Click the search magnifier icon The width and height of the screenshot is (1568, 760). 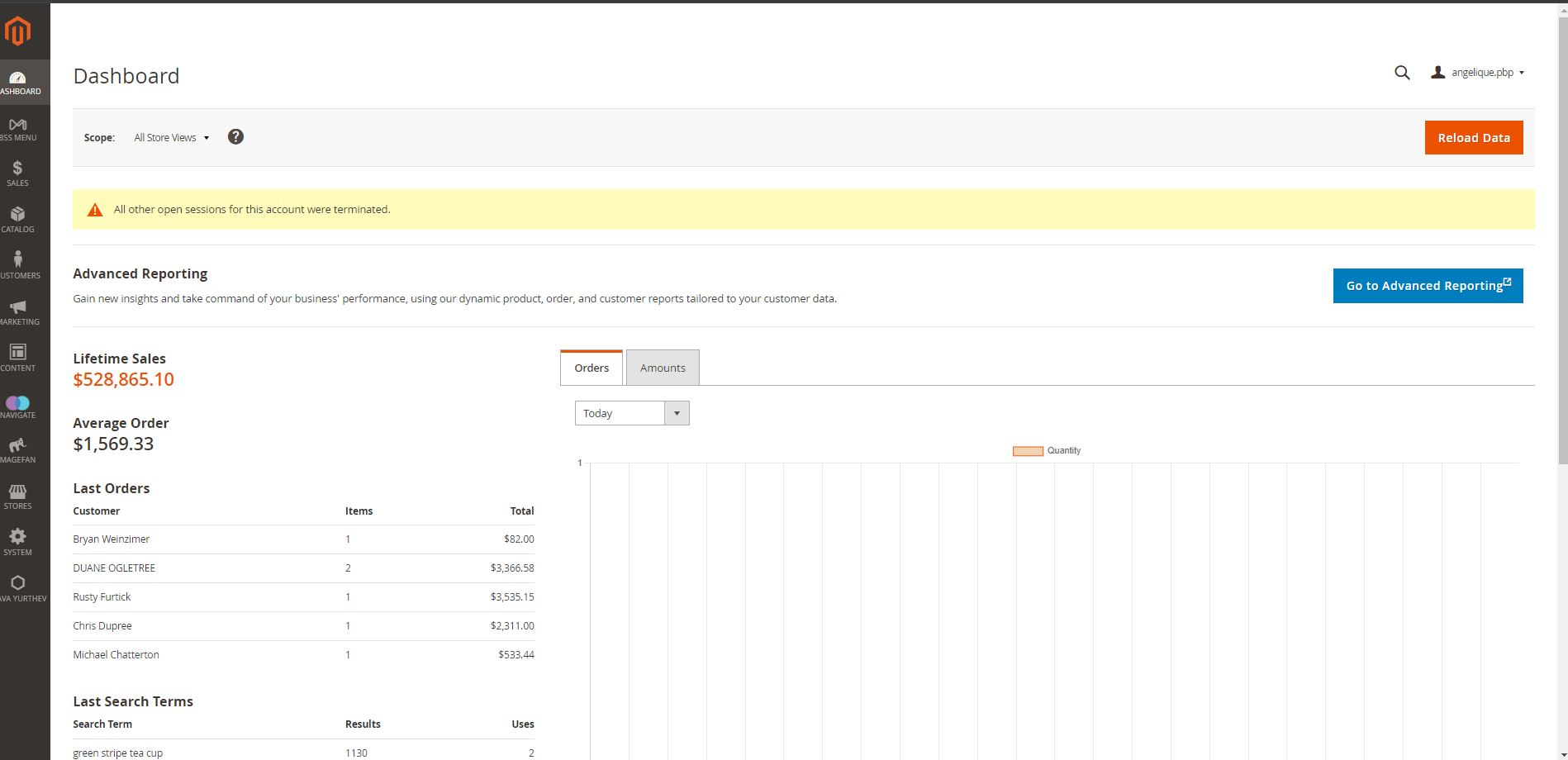click(1402, 73)
